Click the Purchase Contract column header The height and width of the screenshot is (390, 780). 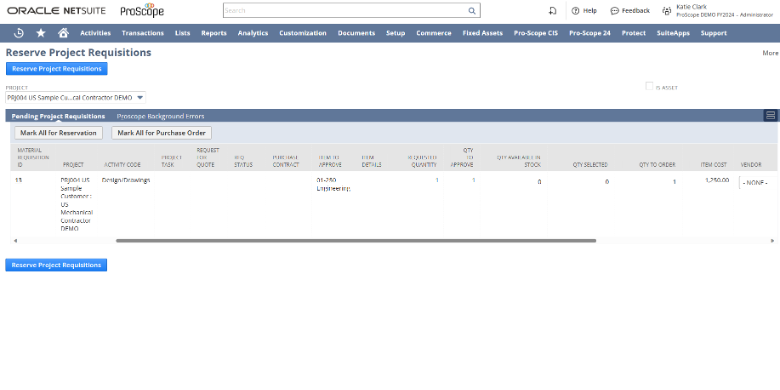286,161
